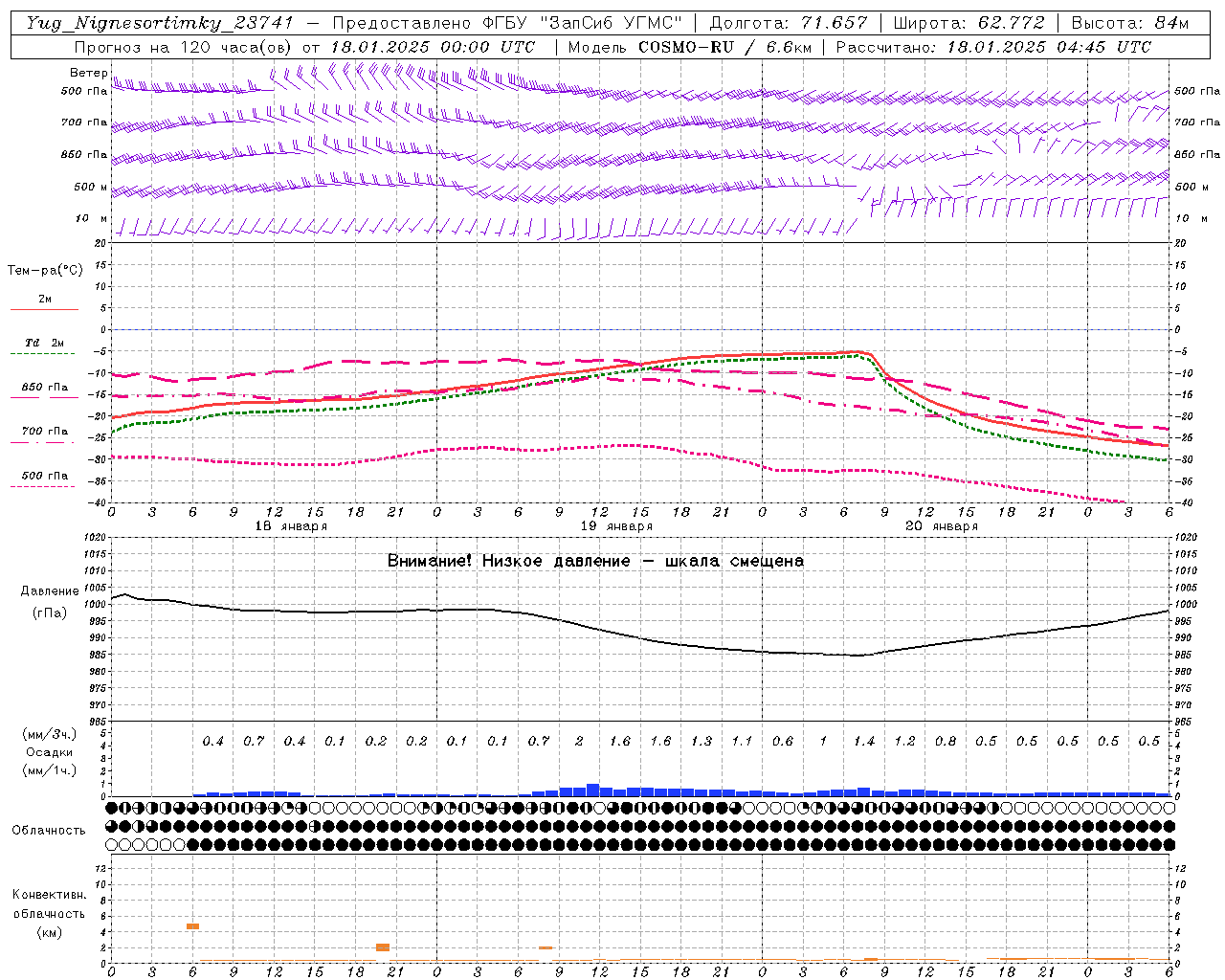
Task: Click the Широта: 62.772 value
Action: (969, 23)
